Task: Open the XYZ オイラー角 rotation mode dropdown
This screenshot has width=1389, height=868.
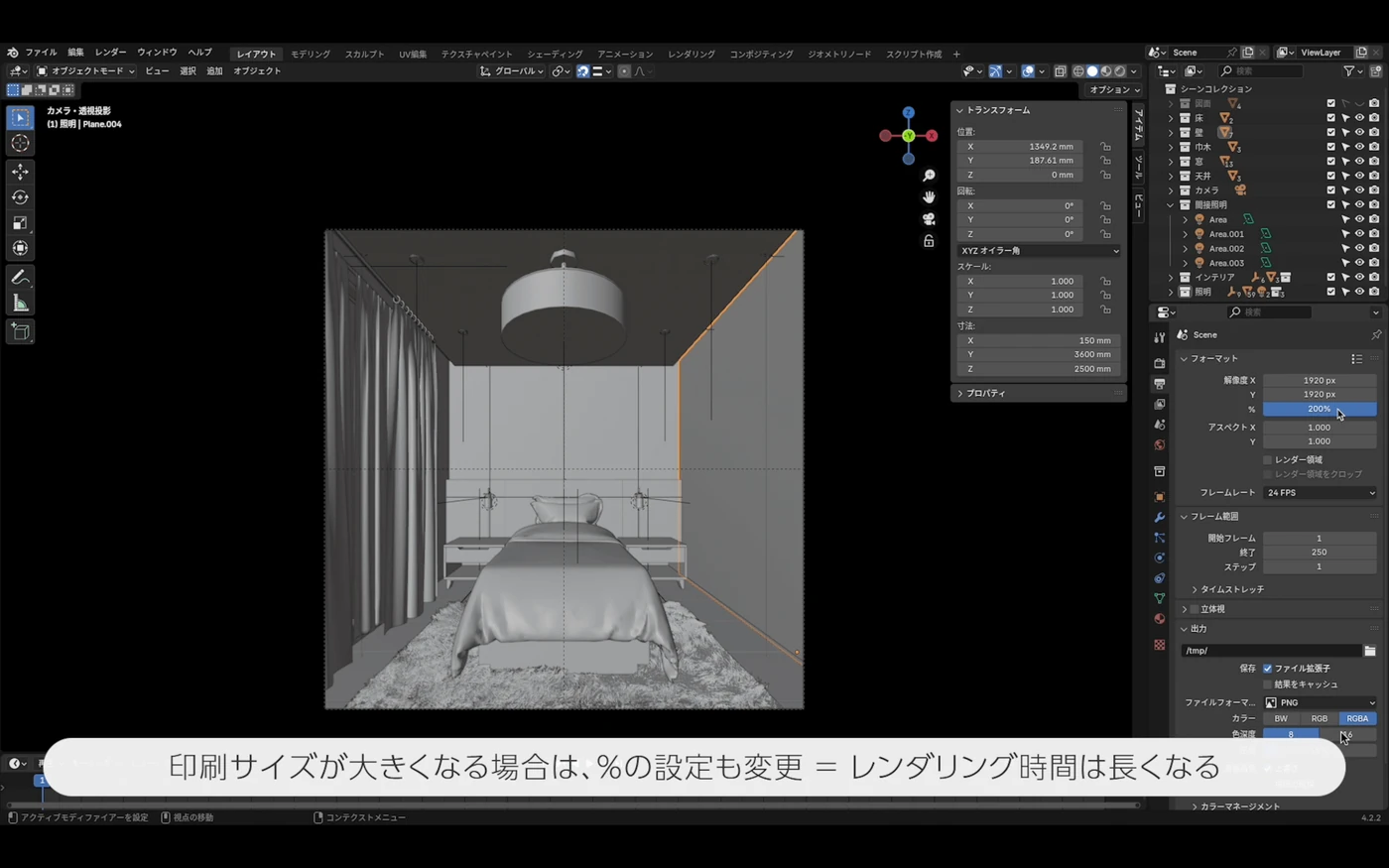Action: click(1039, 251)
